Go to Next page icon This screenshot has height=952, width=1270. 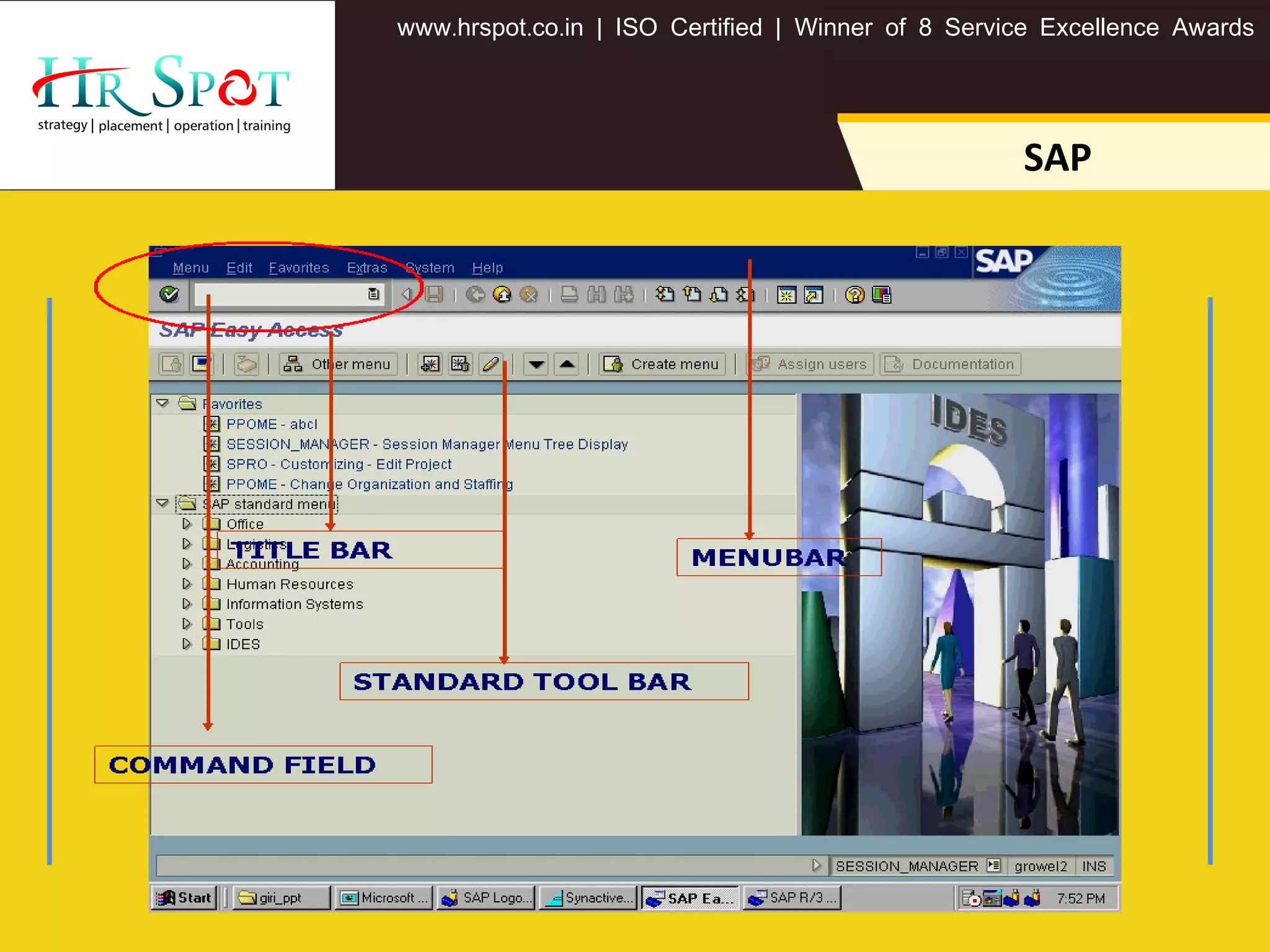[719, 294]
